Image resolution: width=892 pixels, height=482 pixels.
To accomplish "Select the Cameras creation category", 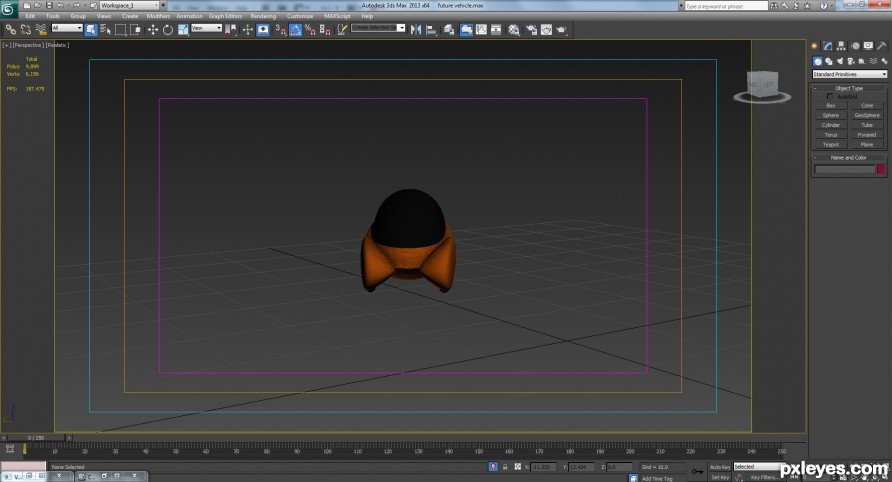I will (x=851, y=61).
